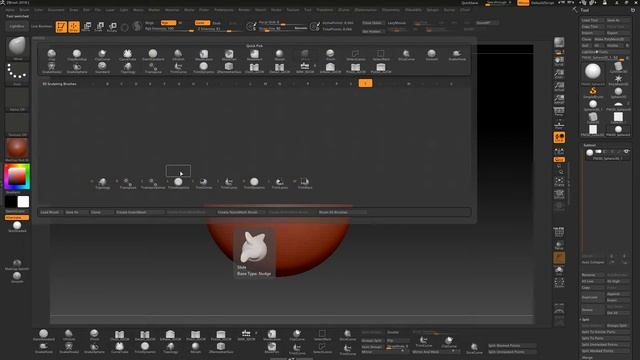Open the Preferences menu in the menu bar

[x=224, y=10]
